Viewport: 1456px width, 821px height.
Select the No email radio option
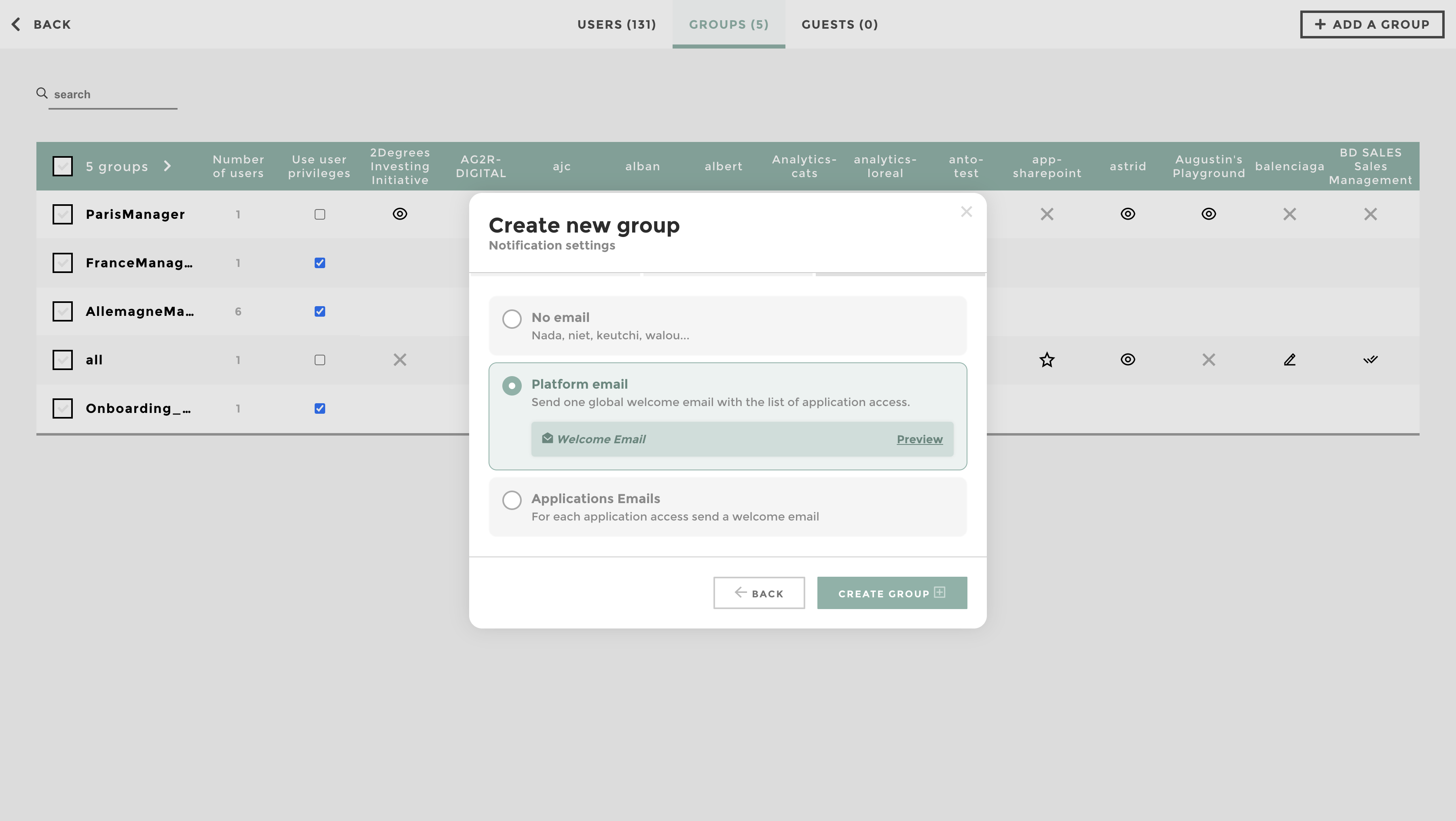[x=512, y=319]
